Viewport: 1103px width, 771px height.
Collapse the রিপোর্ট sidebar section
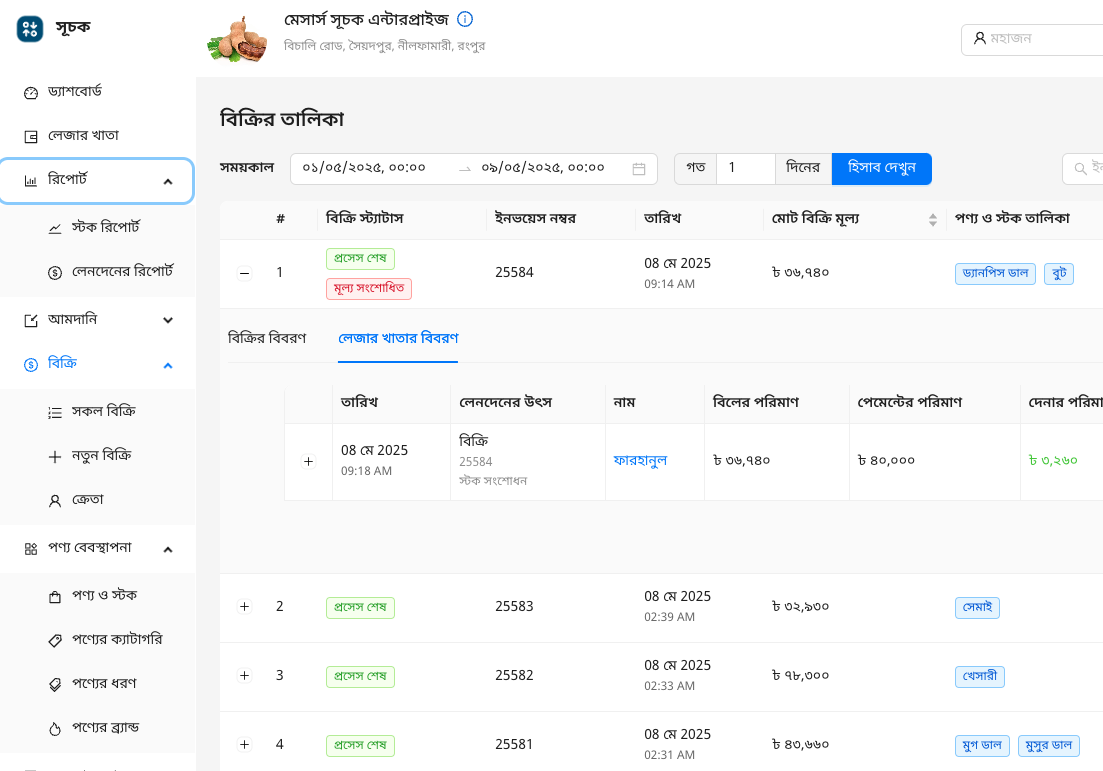tap(168, 181)
